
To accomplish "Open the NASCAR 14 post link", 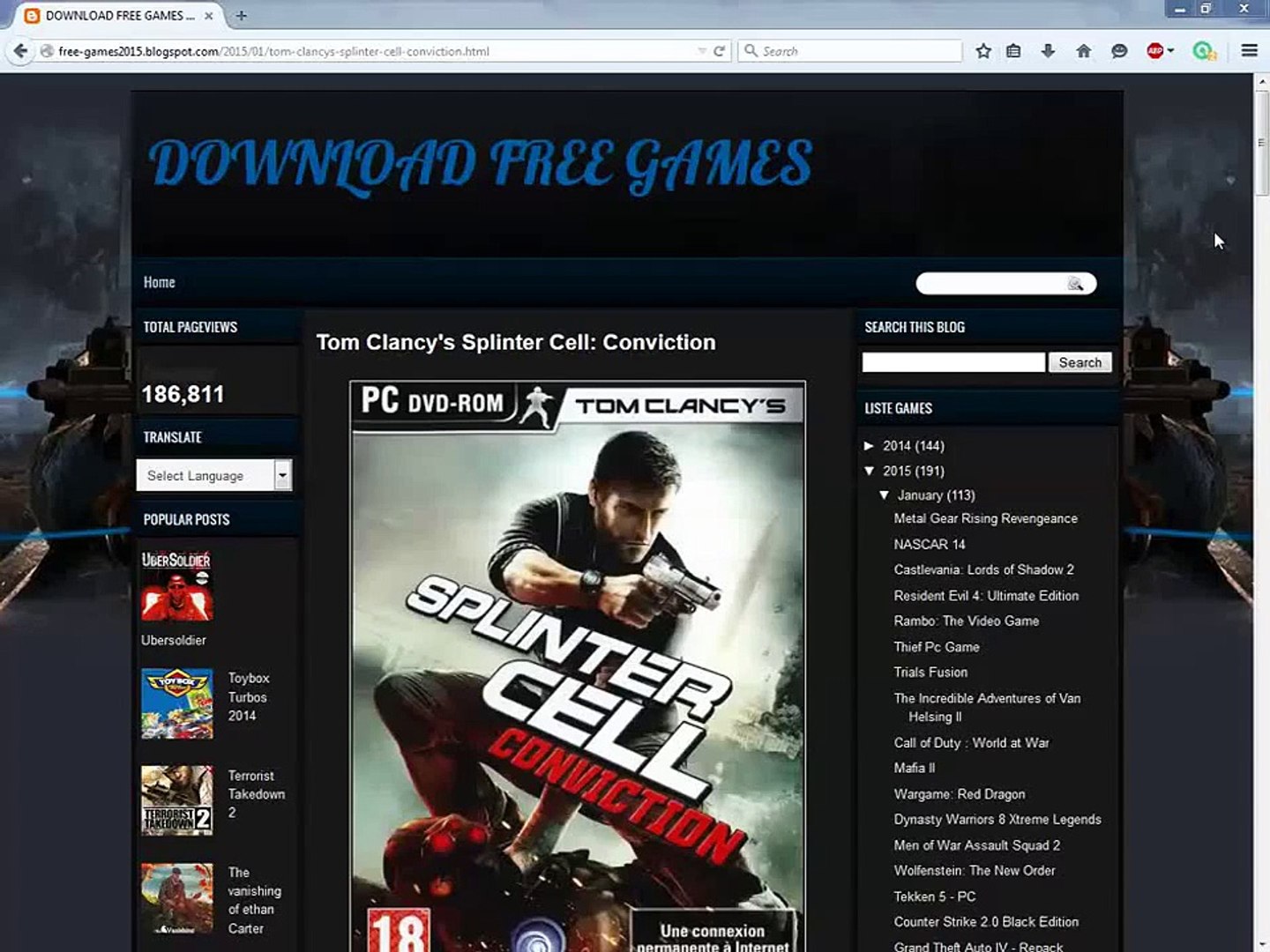I will (930, 544).
